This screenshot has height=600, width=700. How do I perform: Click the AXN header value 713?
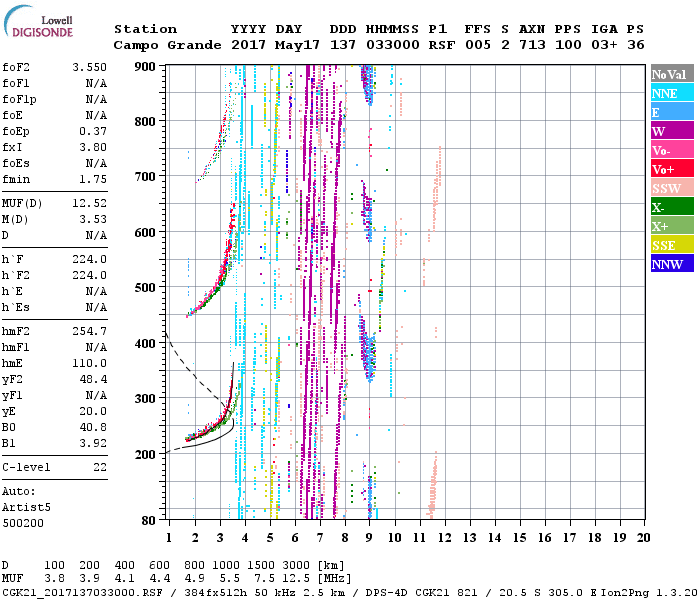point(532,45)
